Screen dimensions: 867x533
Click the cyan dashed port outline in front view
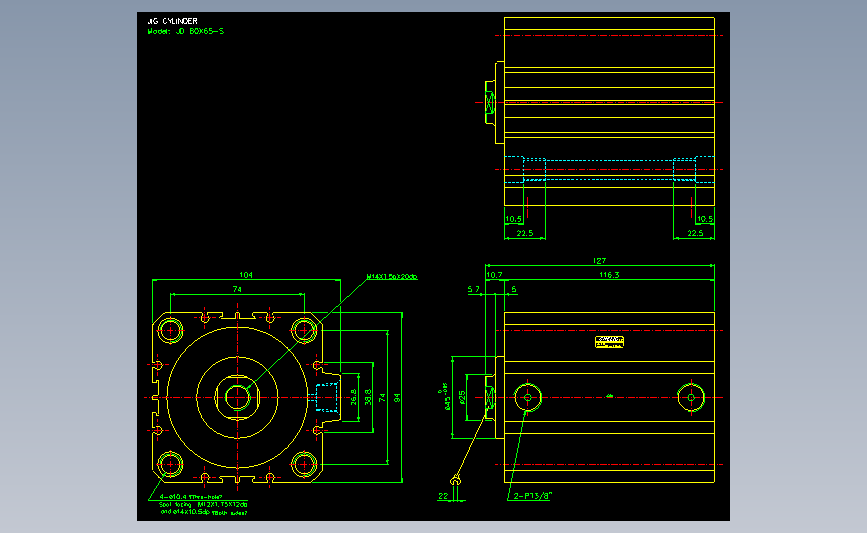(x=327, y=398)
